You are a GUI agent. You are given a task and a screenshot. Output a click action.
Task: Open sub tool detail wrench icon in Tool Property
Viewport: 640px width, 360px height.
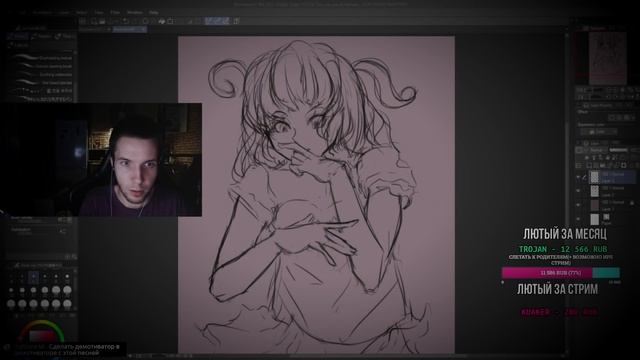coord(74,257)
